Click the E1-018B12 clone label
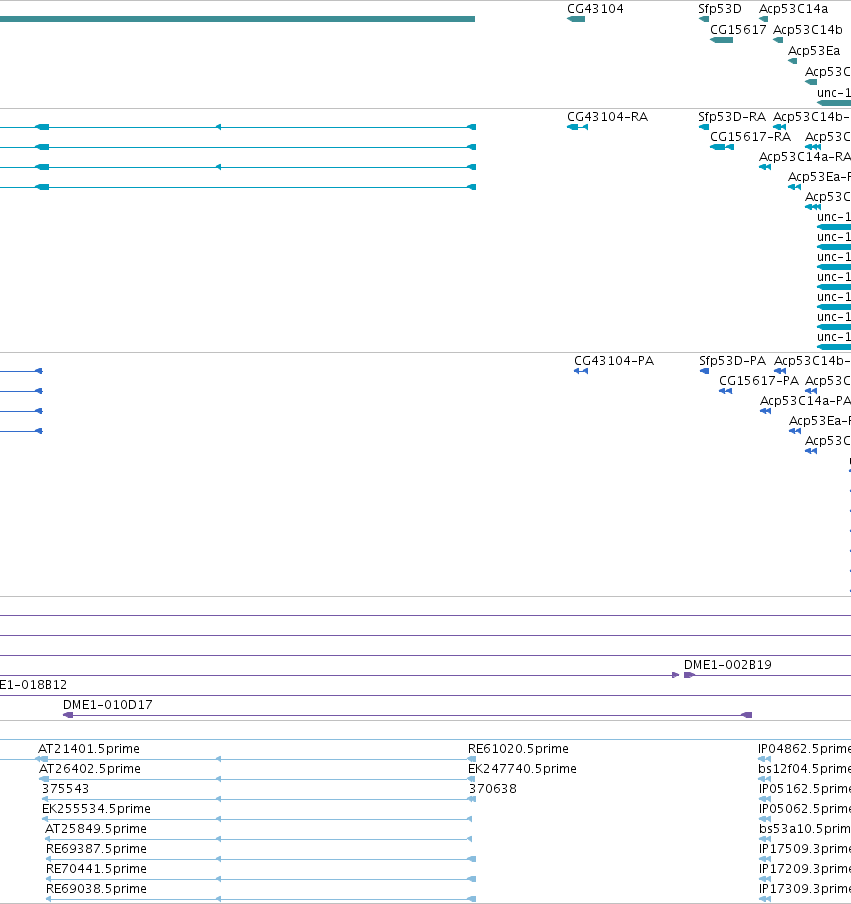Viewport: 851px width, 904px height. point(33,685)
